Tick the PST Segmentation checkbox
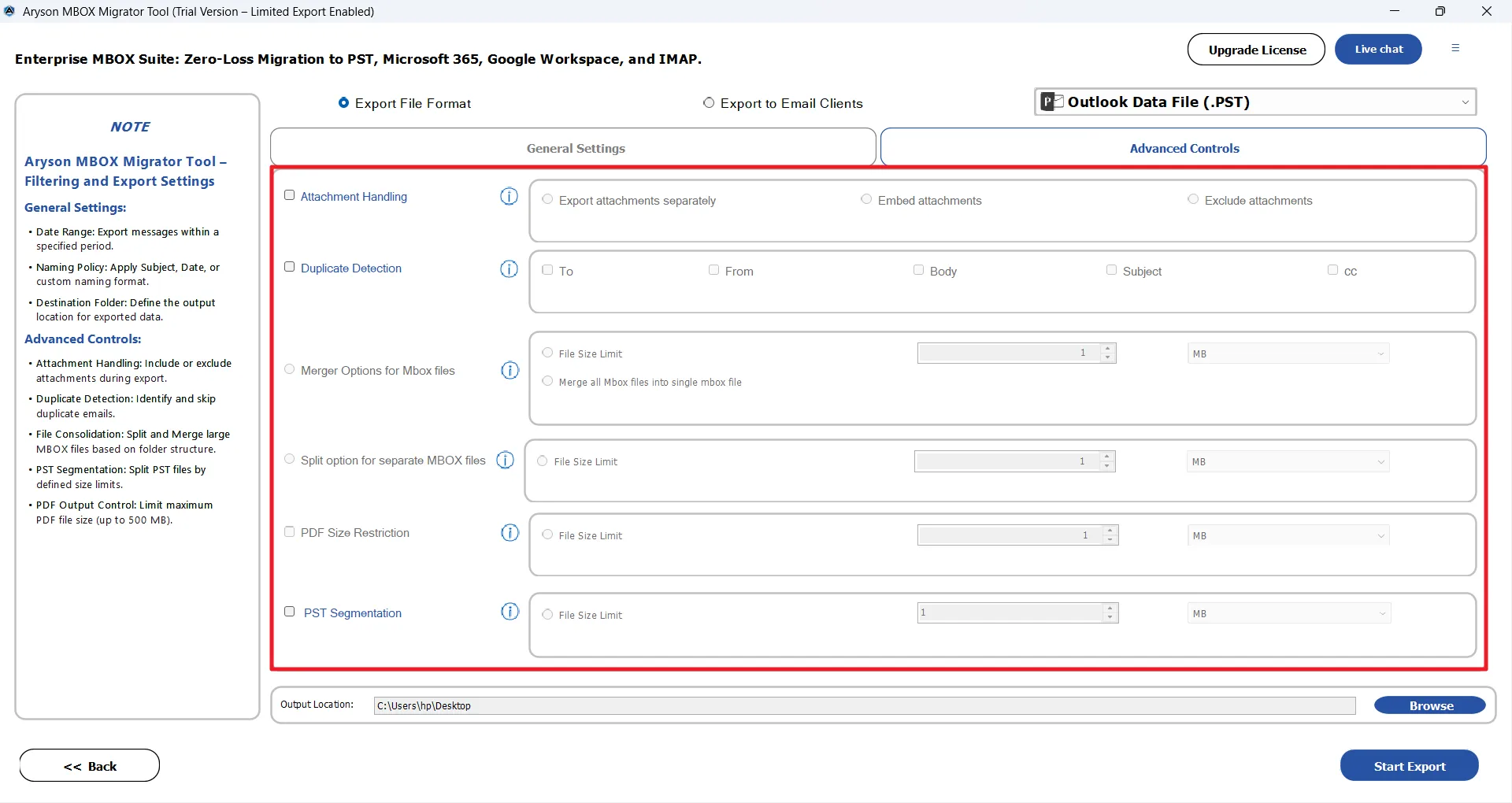The width and height of the screenshot is (1512, 803). tap(290, 612)
